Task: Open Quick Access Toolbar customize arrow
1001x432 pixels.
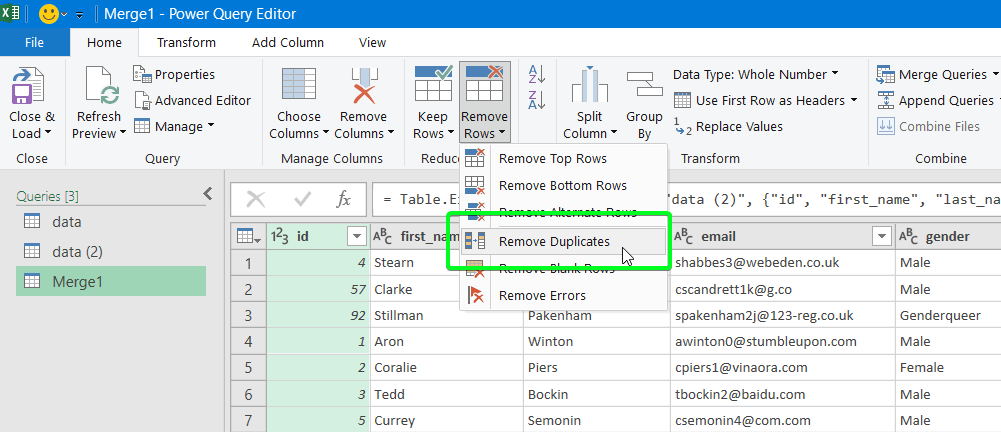Action: click(x=79, y=14)
